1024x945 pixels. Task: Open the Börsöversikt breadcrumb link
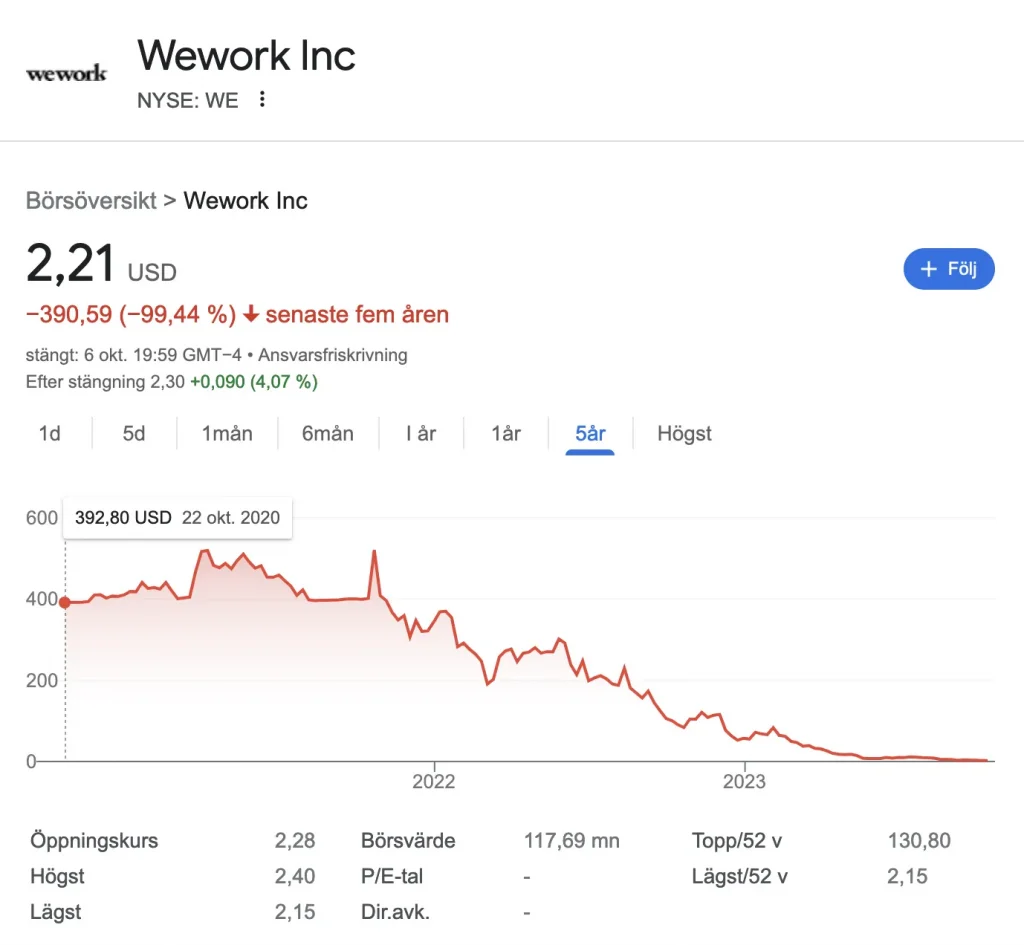(91, 200)
